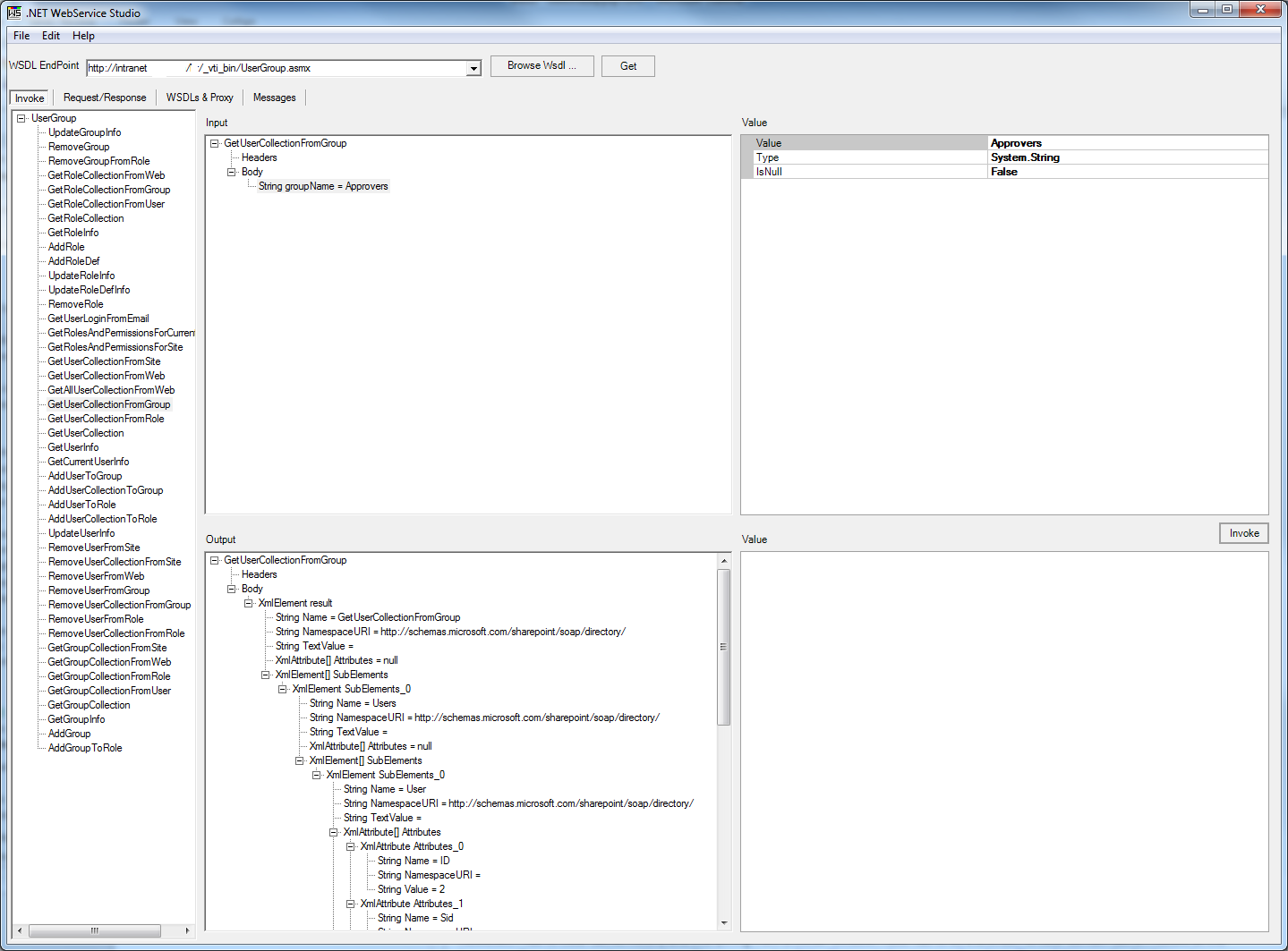Collapse the XmlElement SubElements_0 Users node
Viewport: 1288px width, 951px height.
(282, 689)
